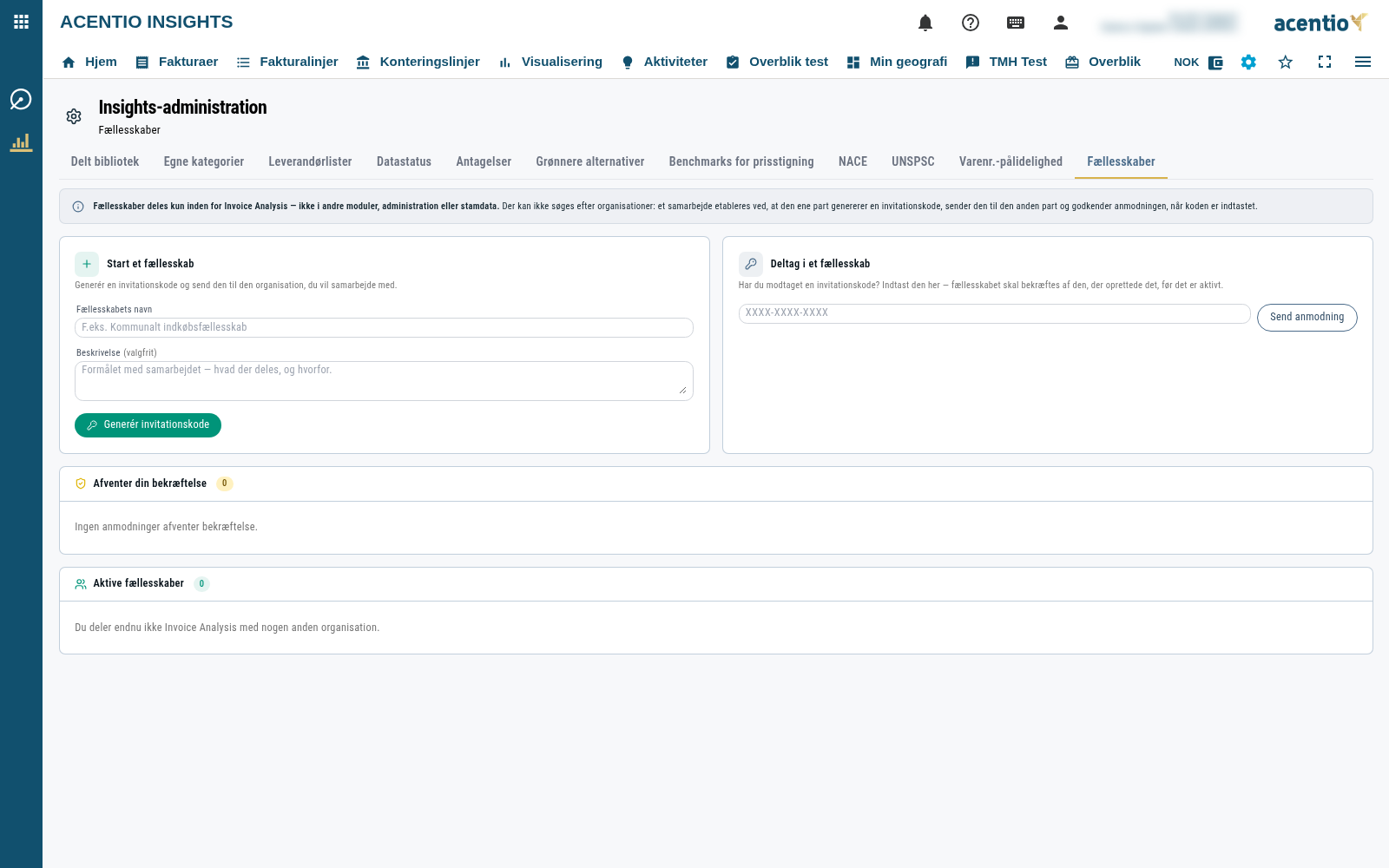This screenshot has height=868, width=1389.
Task: Open the hamburger menu icon
Action: [x=1363, y=62]
